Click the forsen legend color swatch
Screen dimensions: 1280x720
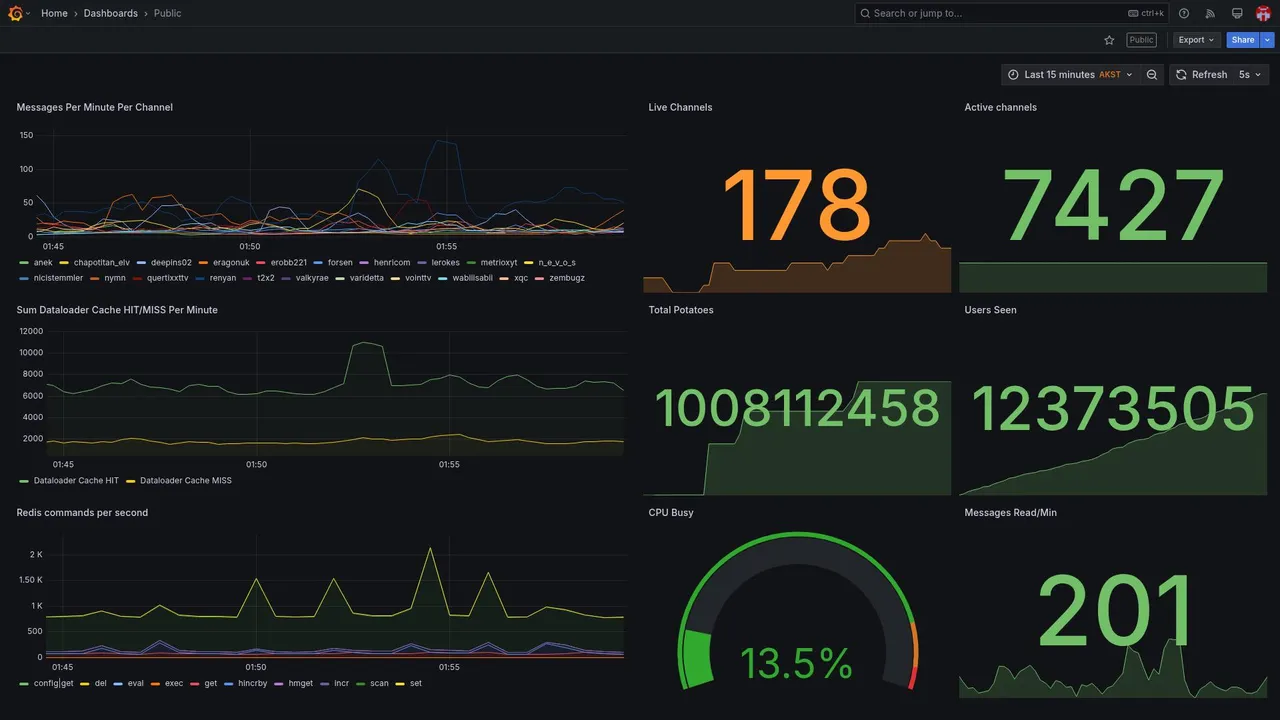coord(319,263)
